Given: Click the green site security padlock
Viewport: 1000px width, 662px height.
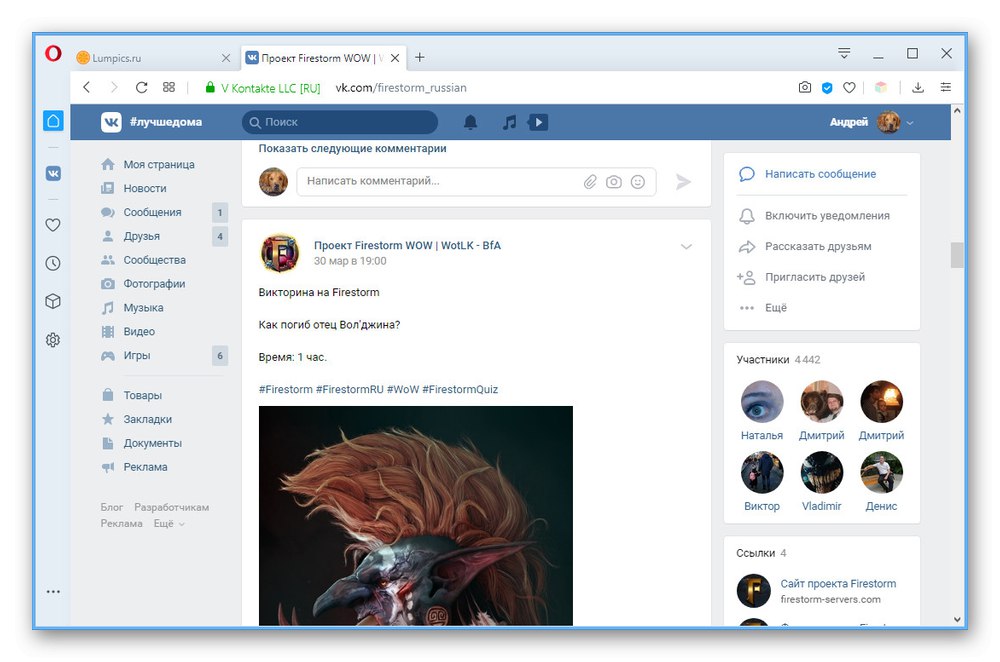Looking at the screenshot, I should click(x=210, y=87).
